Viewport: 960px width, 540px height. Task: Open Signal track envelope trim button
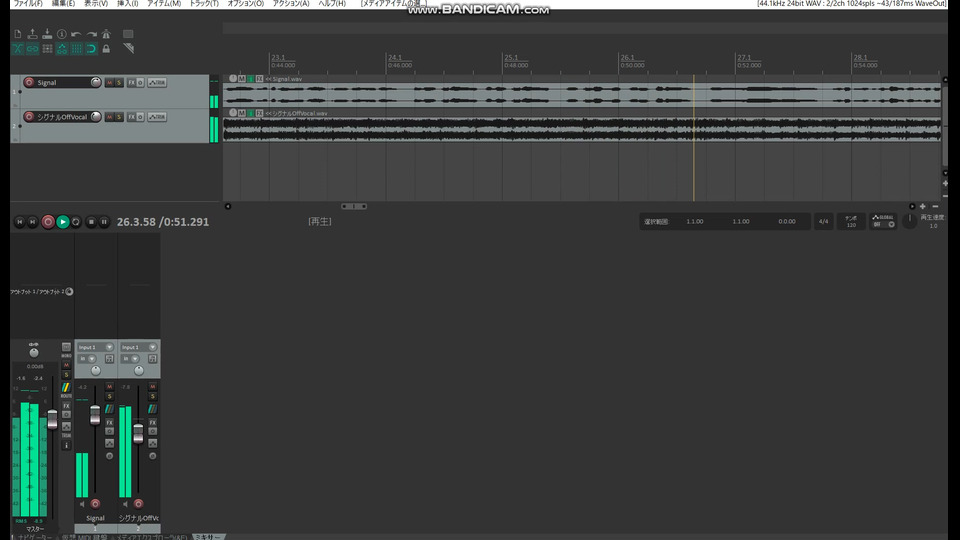[x=157, y=83]
